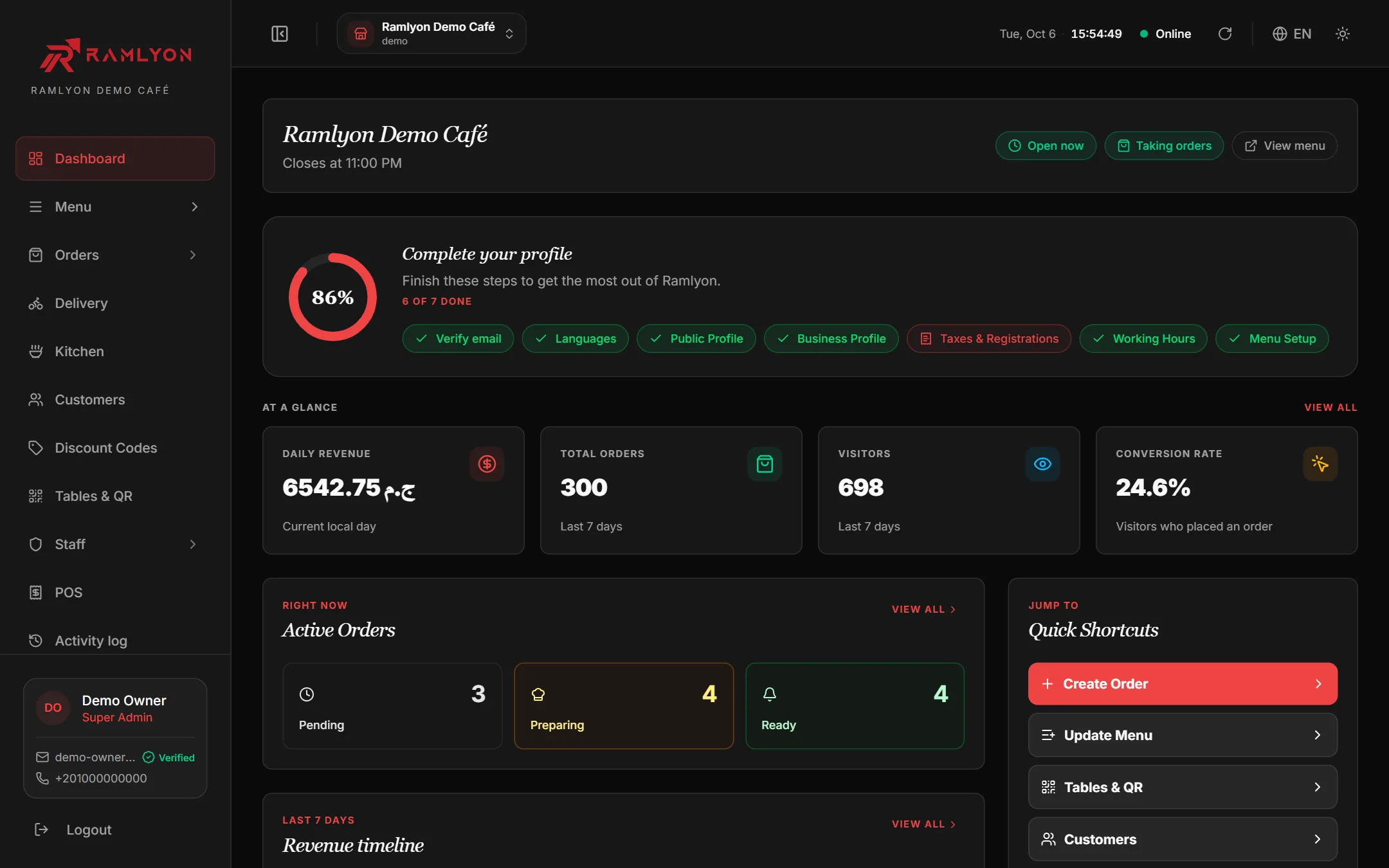Image resolution: width=1389 pixels, height=868 pixels.
Task: Open Activity log history icon
Action: coord(35,640)
